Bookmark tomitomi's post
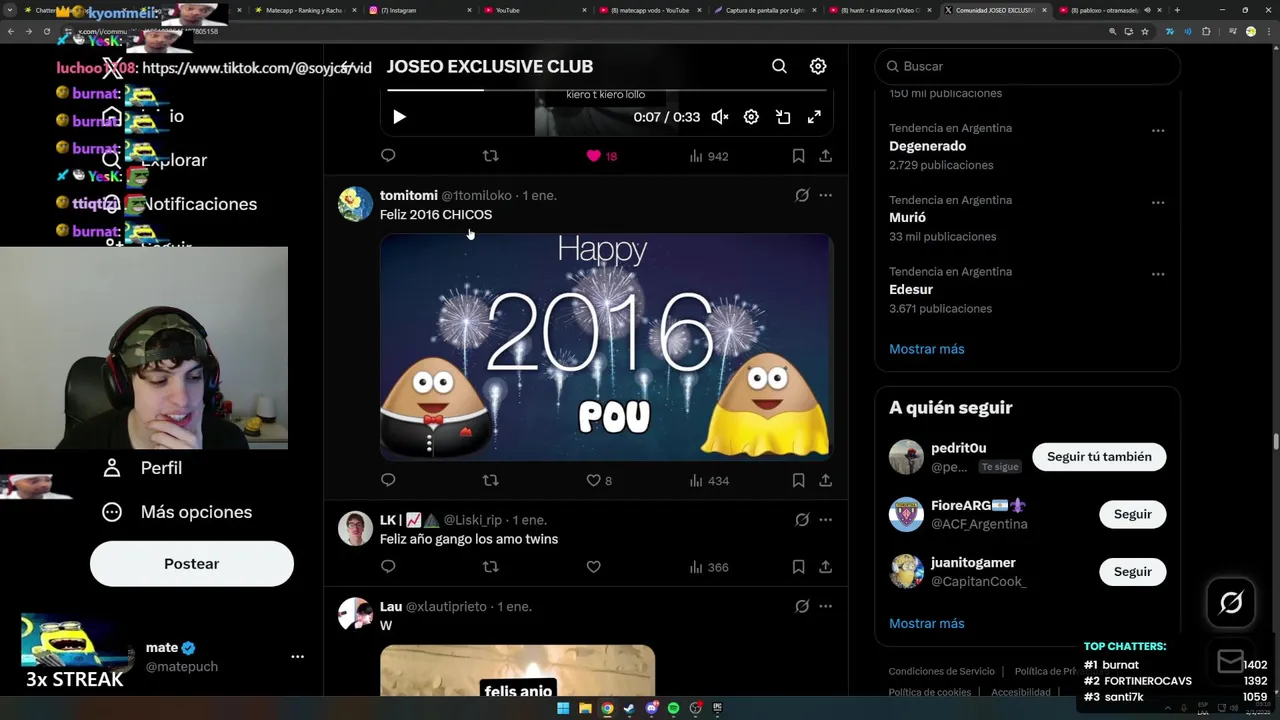 click(x=798, y=480)
